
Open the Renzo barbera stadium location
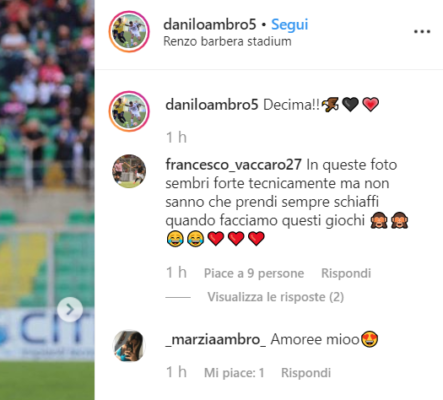pyautogui.click(x=227, y=41)
